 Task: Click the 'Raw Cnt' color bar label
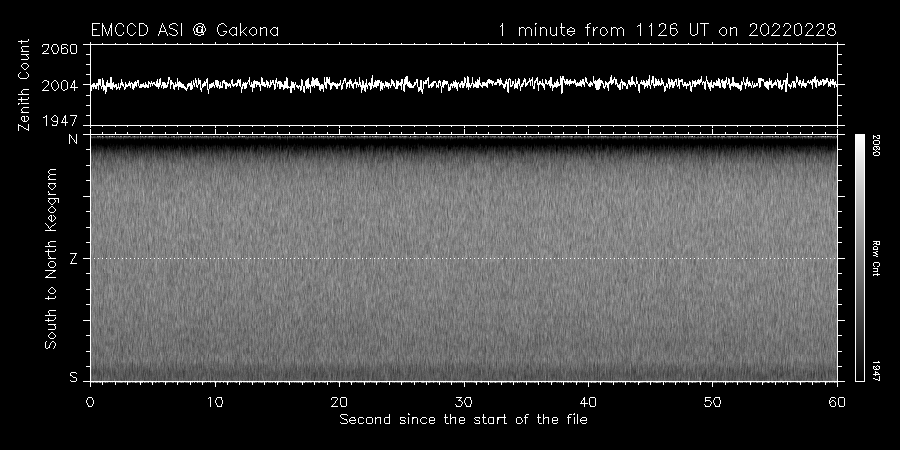tap(876, 258)
